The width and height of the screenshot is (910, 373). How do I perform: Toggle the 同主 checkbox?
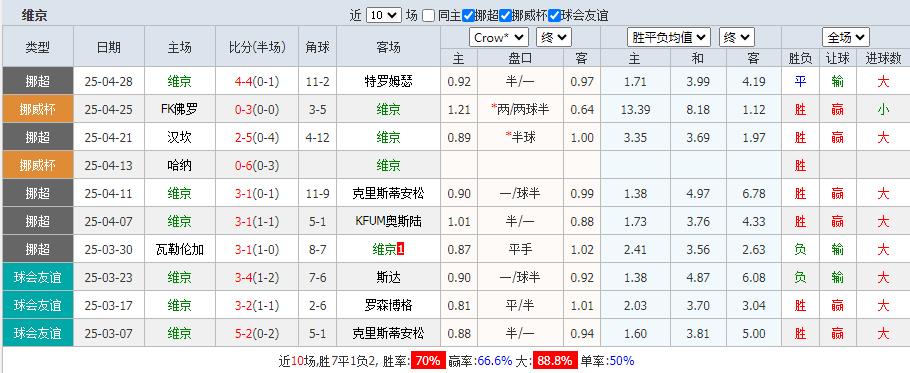coord(428,16)
